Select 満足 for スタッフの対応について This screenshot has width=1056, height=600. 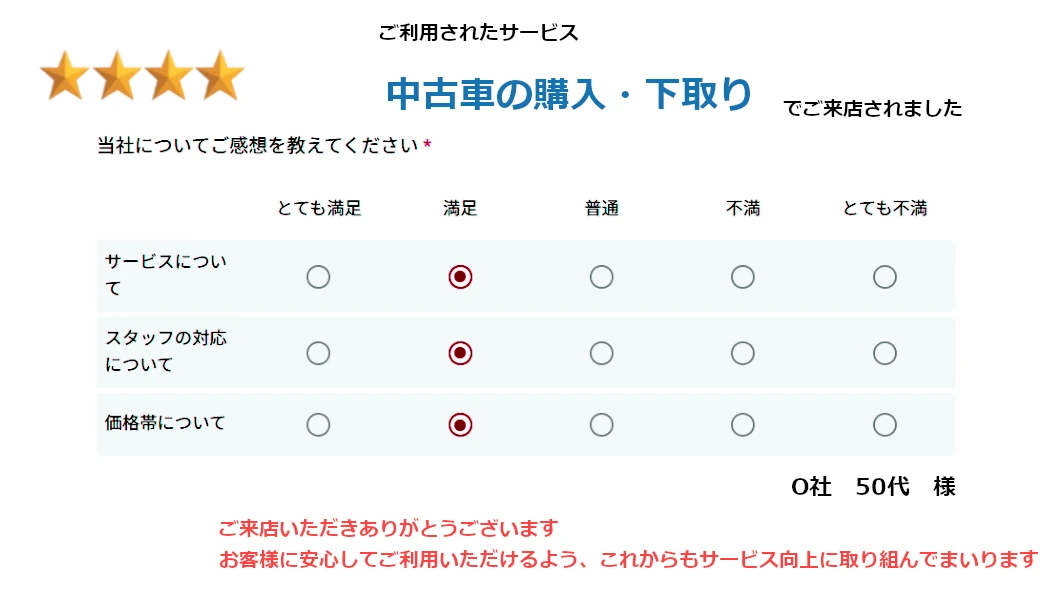(x=460, y=353)
